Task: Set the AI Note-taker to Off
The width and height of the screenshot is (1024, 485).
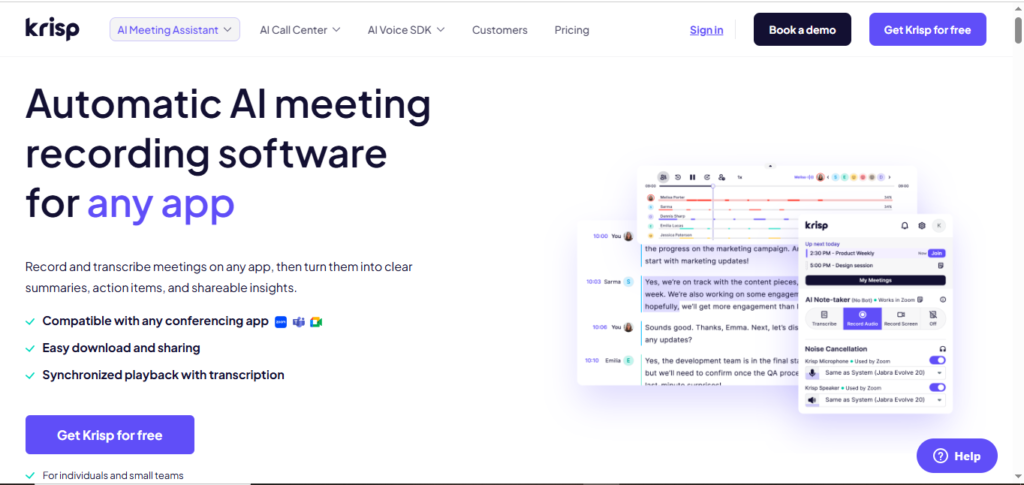Action: pyautogui.click(x=932, y=318)
